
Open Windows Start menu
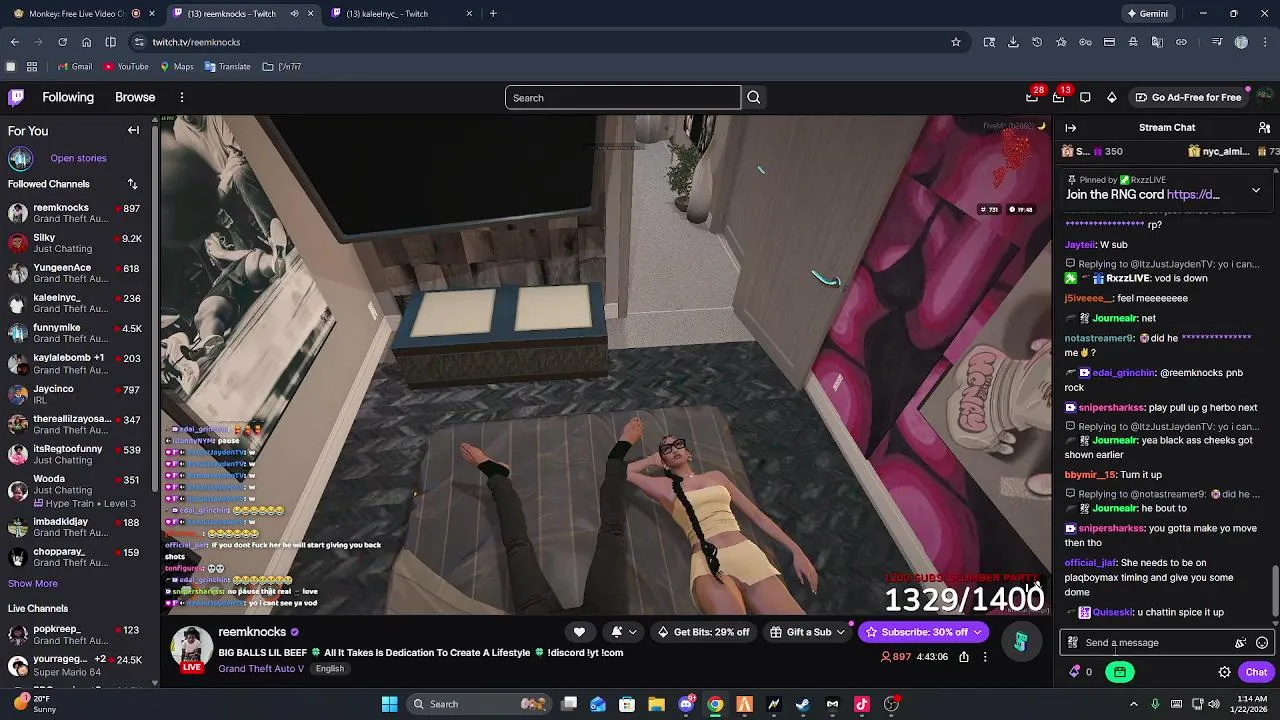coord(390,704)
